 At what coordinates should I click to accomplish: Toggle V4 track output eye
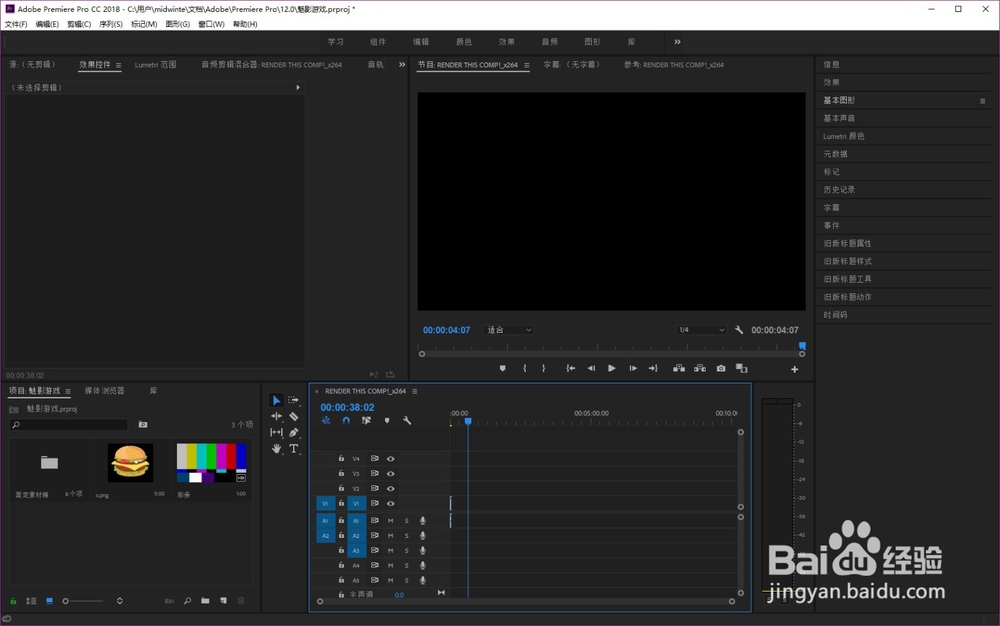[390, 458]
